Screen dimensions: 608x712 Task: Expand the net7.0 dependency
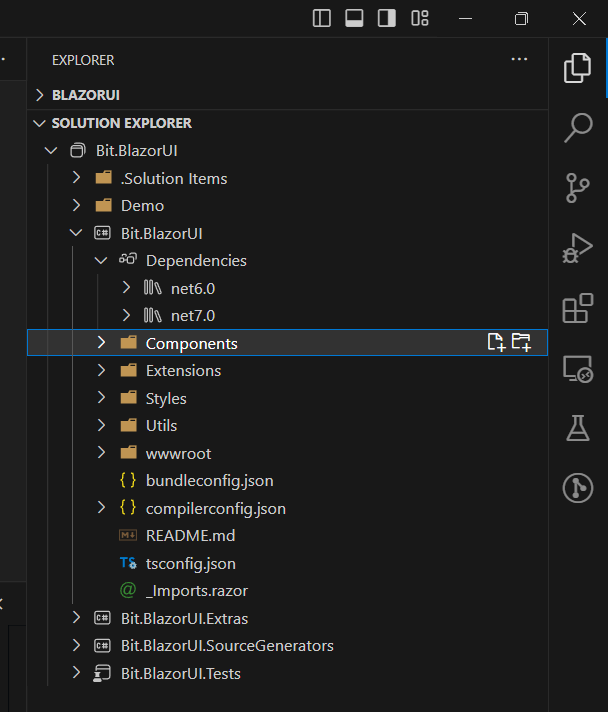(x=126, y=315)
